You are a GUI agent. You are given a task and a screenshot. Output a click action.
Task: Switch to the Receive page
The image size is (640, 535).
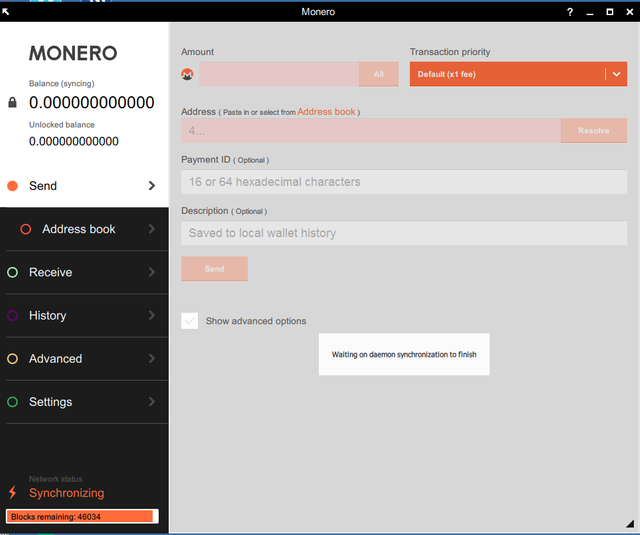pyautogui.click(x=84, y=272)
